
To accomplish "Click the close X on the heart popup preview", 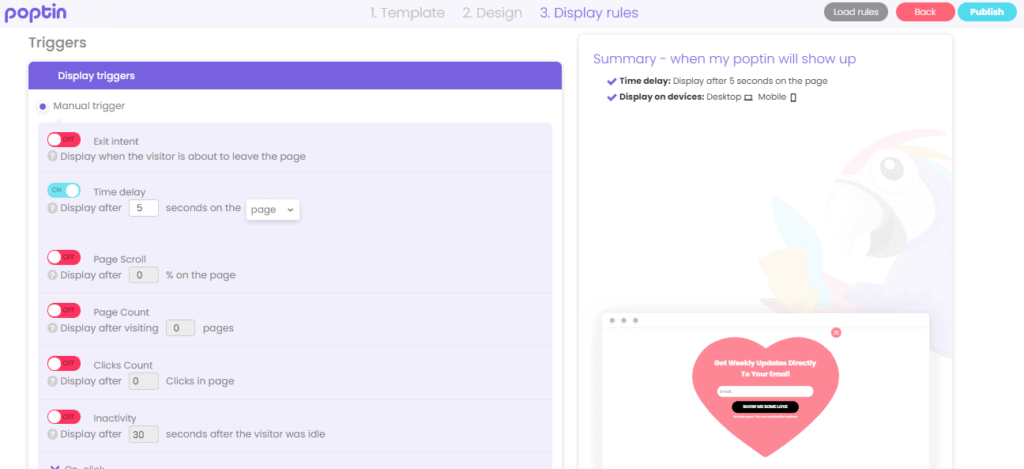I will tap(836, 332).
